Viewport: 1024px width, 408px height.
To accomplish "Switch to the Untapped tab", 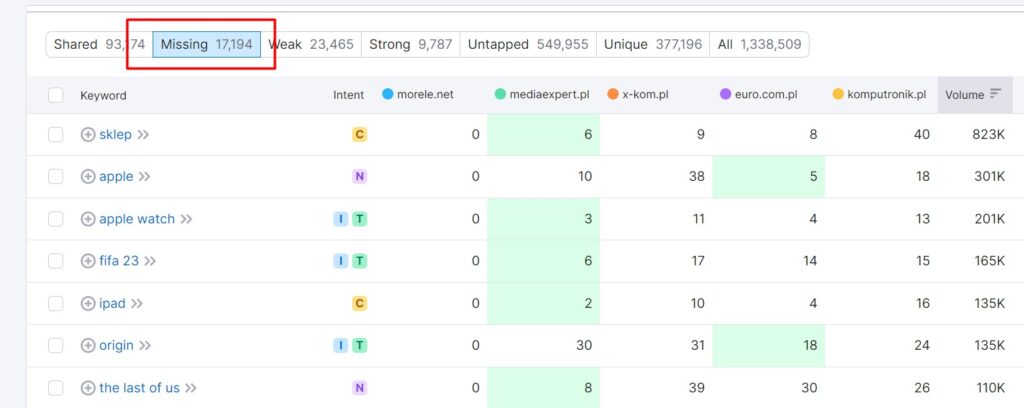I will point(528,44).
